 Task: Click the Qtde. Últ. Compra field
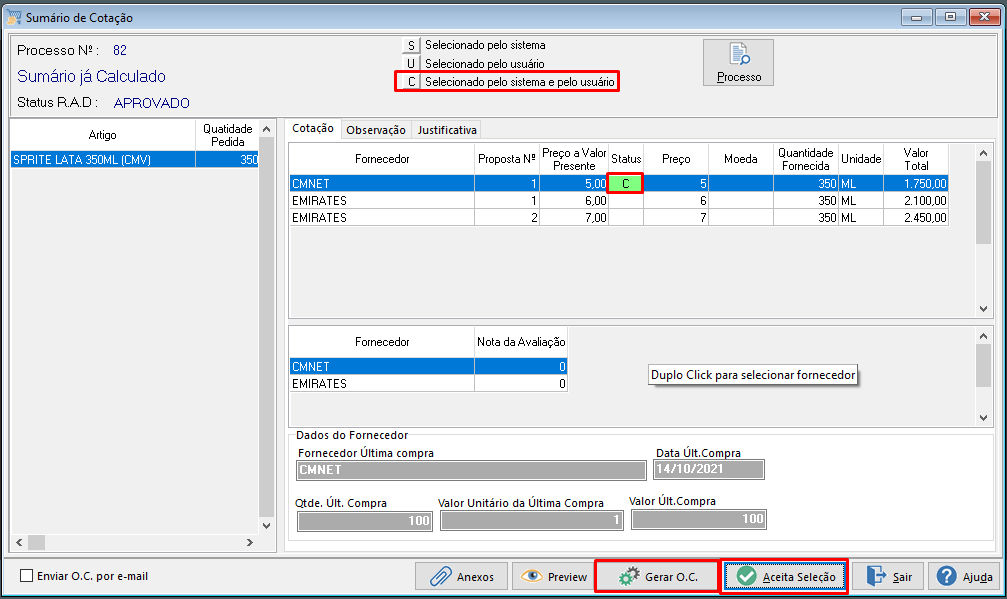pyautogui.click(x=365, y=521)
